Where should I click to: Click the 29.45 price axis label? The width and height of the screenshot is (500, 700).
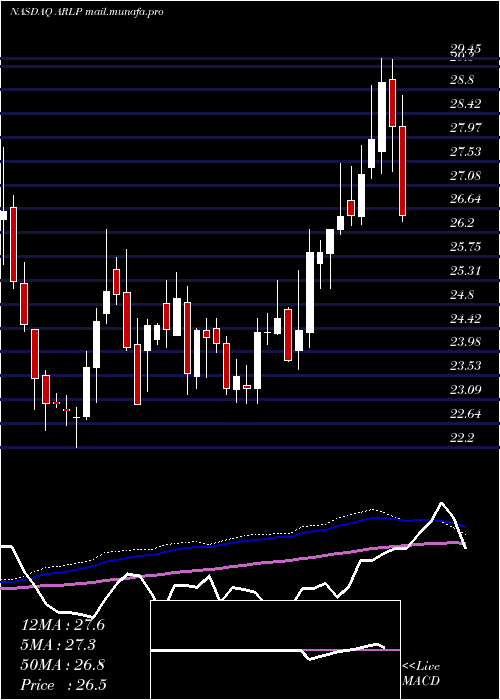pos(465,49)
